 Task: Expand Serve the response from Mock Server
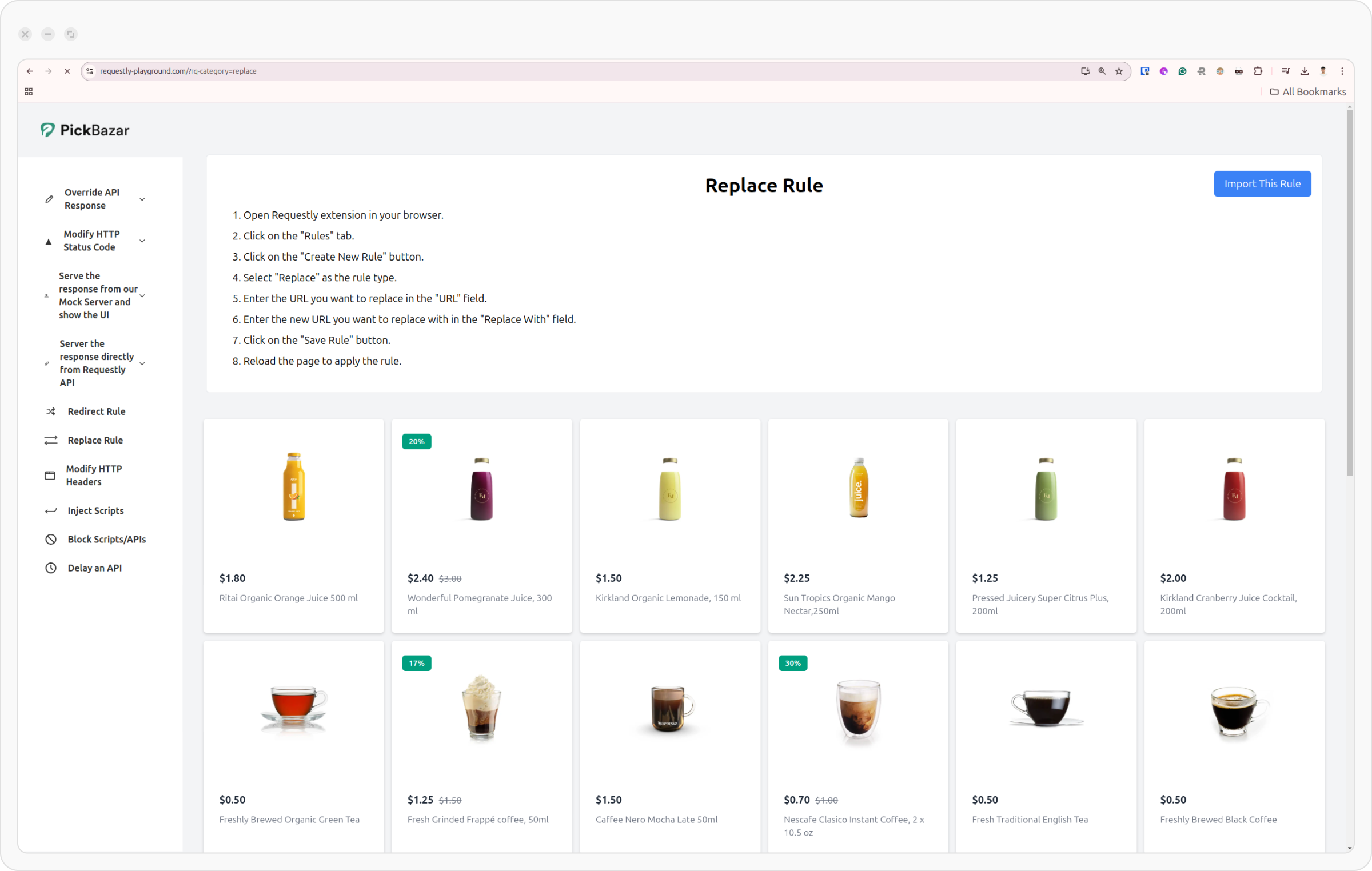coord(142,295)
